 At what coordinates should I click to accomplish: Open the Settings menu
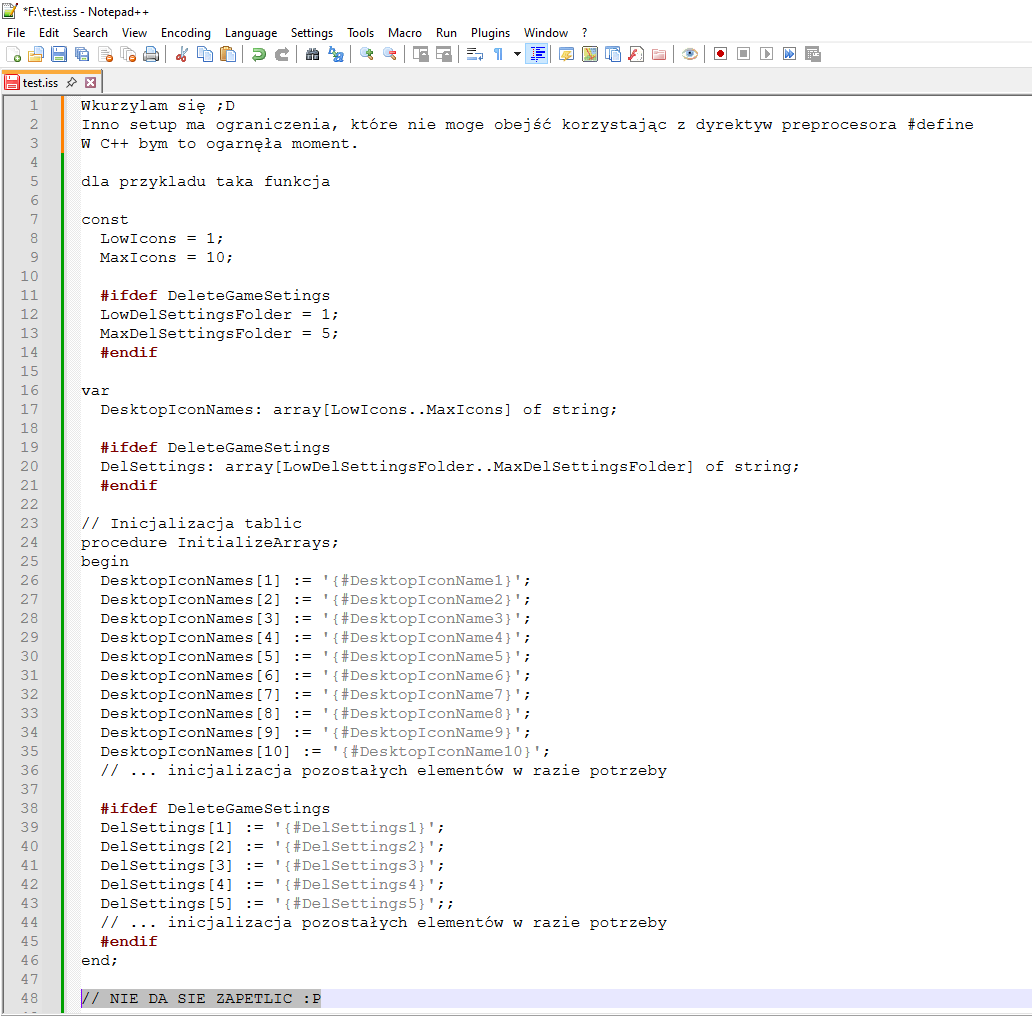coord(312,32)
